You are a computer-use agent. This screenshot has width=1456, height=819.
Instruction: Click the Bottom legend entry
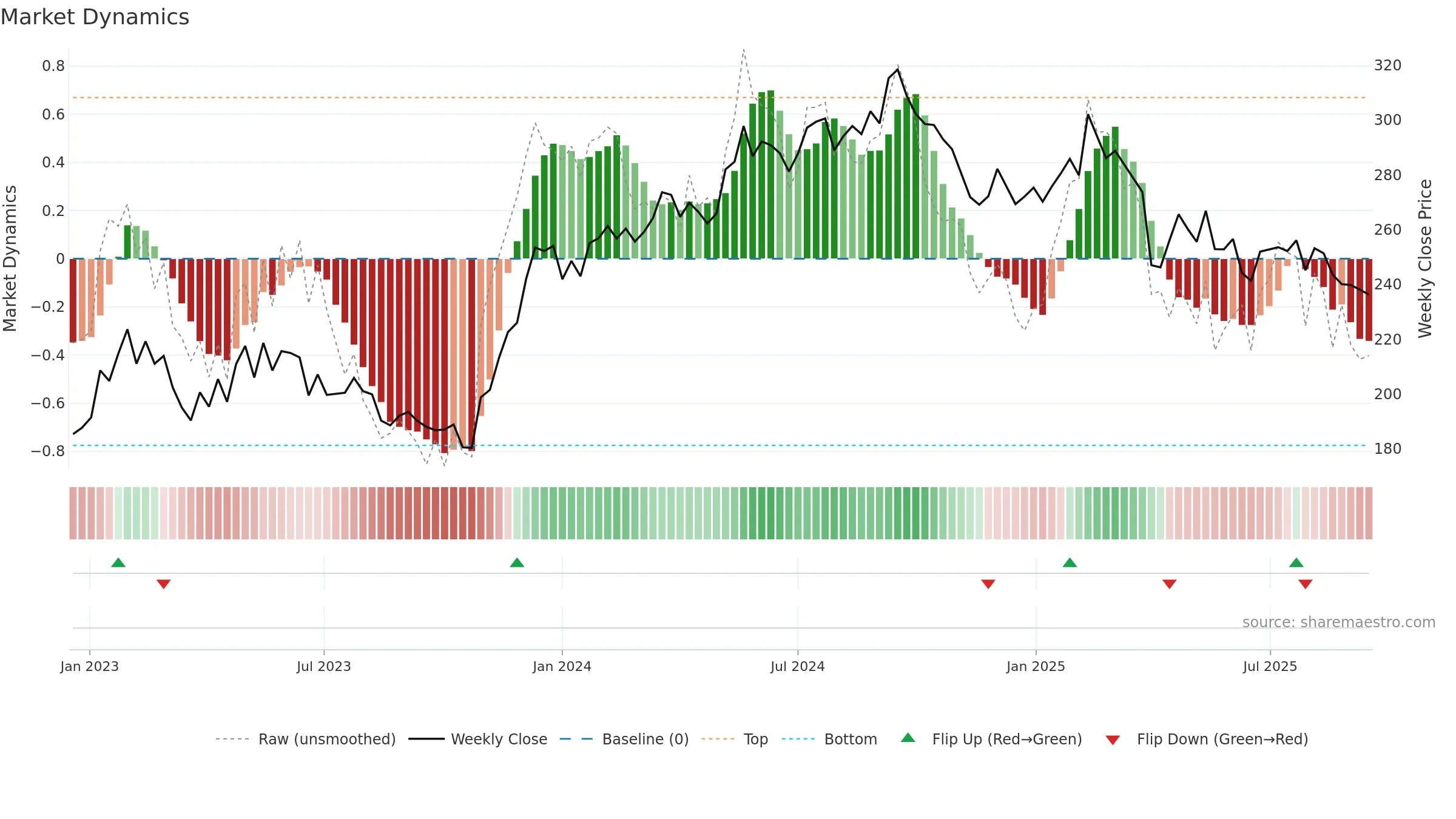pos(829,739)
